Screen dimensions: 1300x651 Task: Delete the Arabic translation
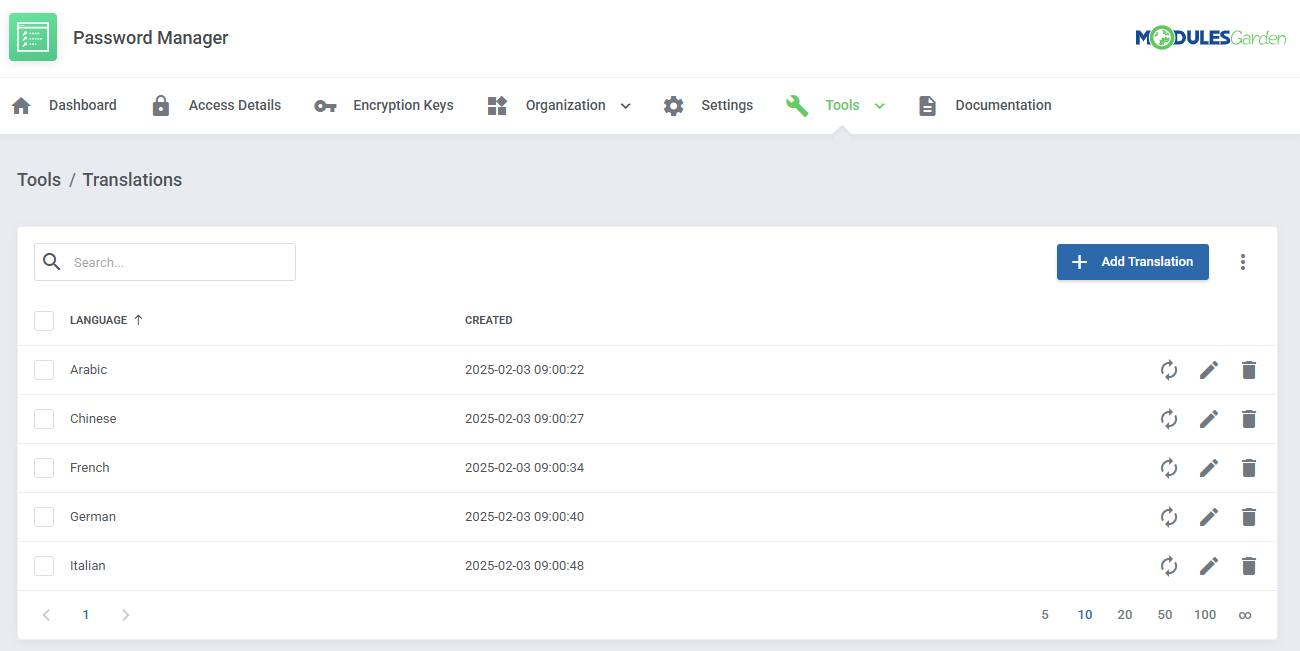pyautogui.click(x=1248, y=370)
